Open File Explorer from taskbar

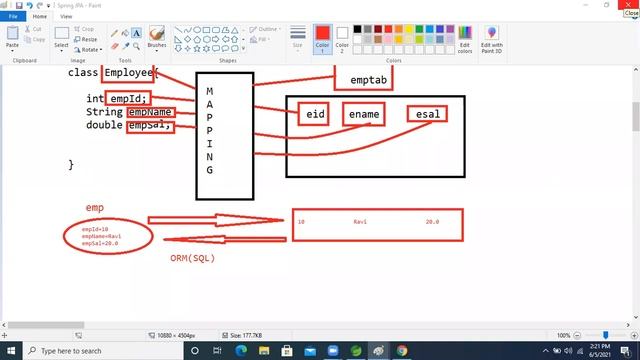click(x=264, y=351)
